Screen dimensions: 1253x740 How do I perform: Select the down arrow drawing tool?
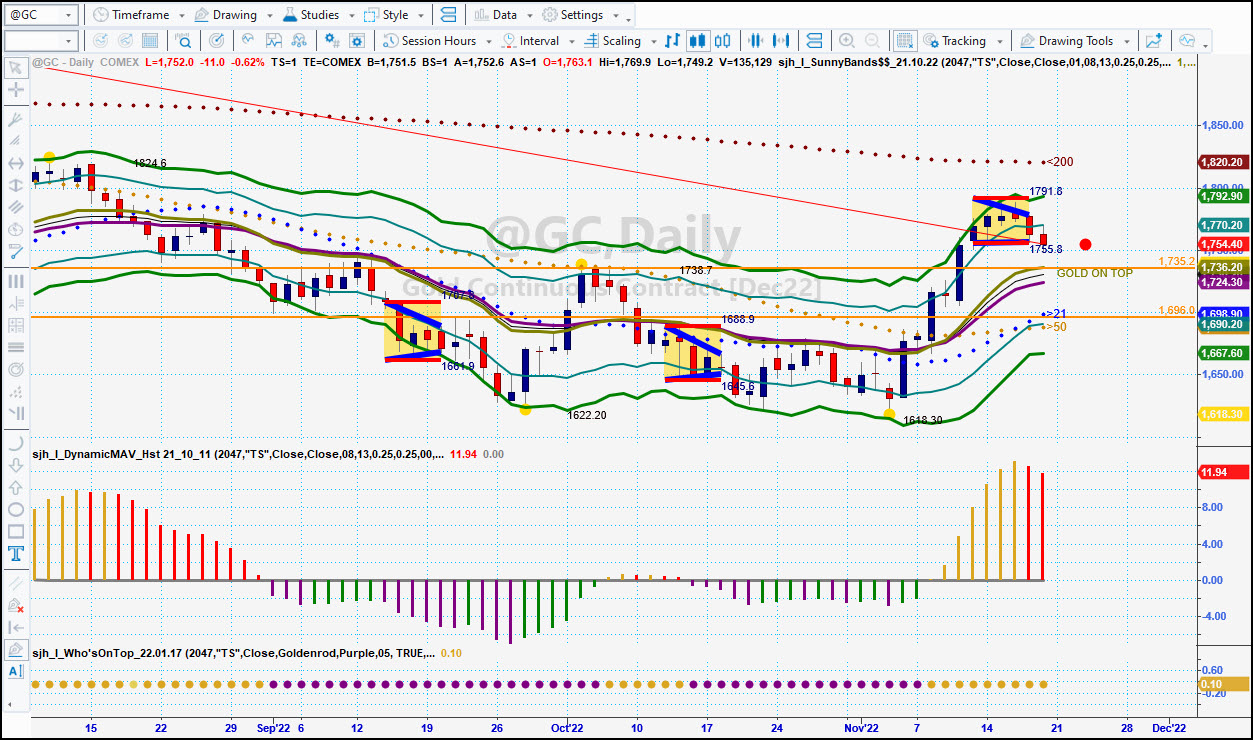(x=16, y=465)
